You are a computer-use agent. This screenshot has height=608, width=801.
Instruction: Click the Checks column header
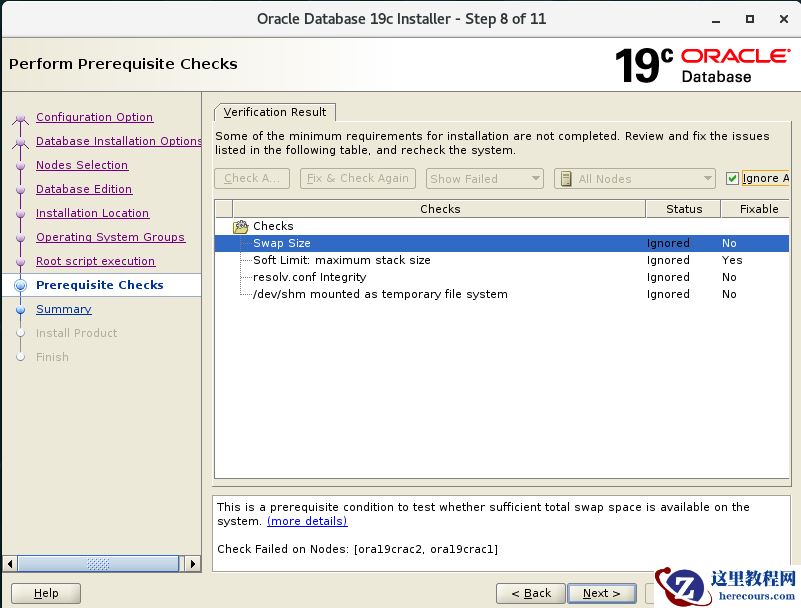coord(440,209)
